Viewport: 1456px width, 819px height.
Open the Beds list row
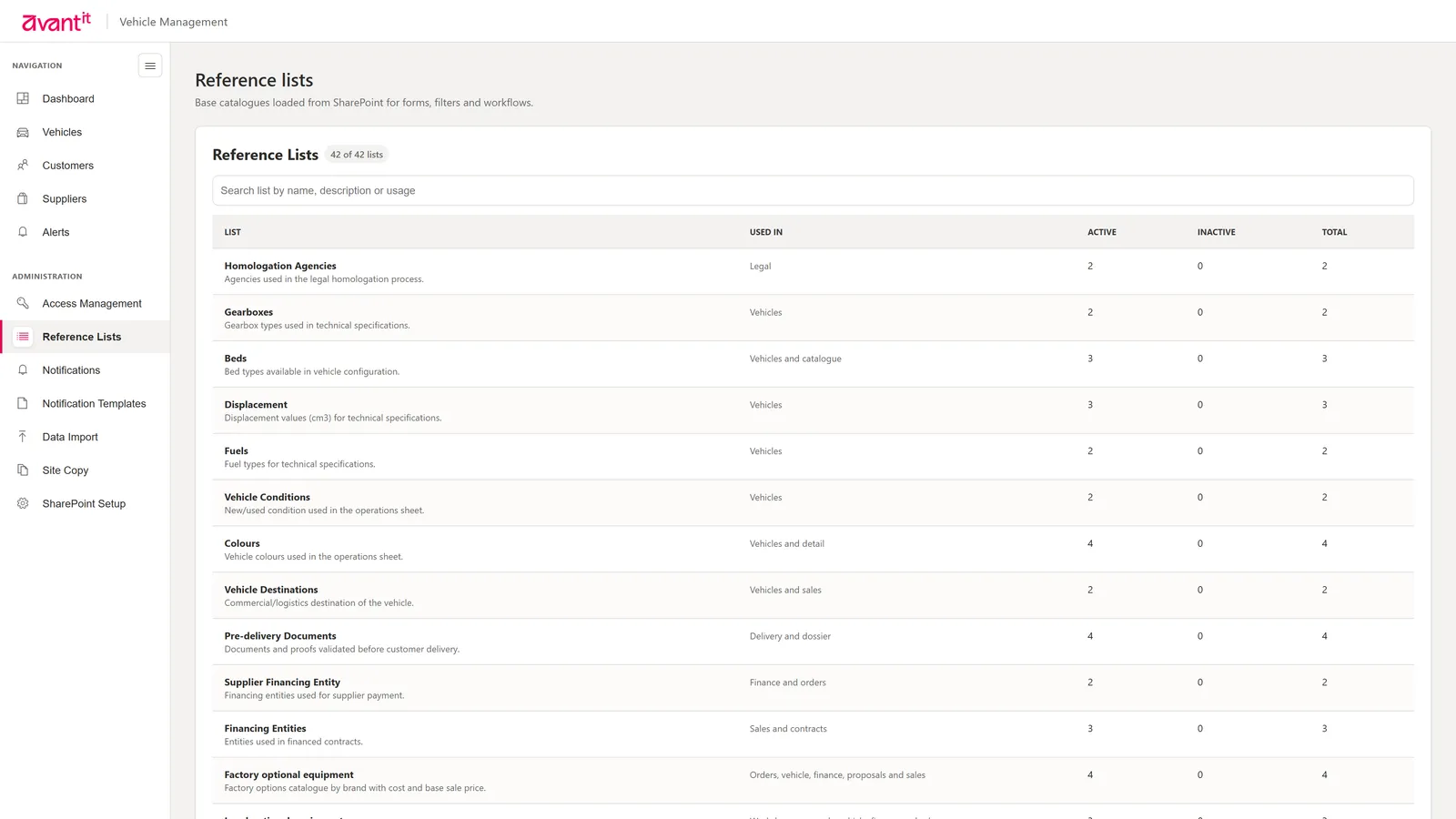point(813,365)
